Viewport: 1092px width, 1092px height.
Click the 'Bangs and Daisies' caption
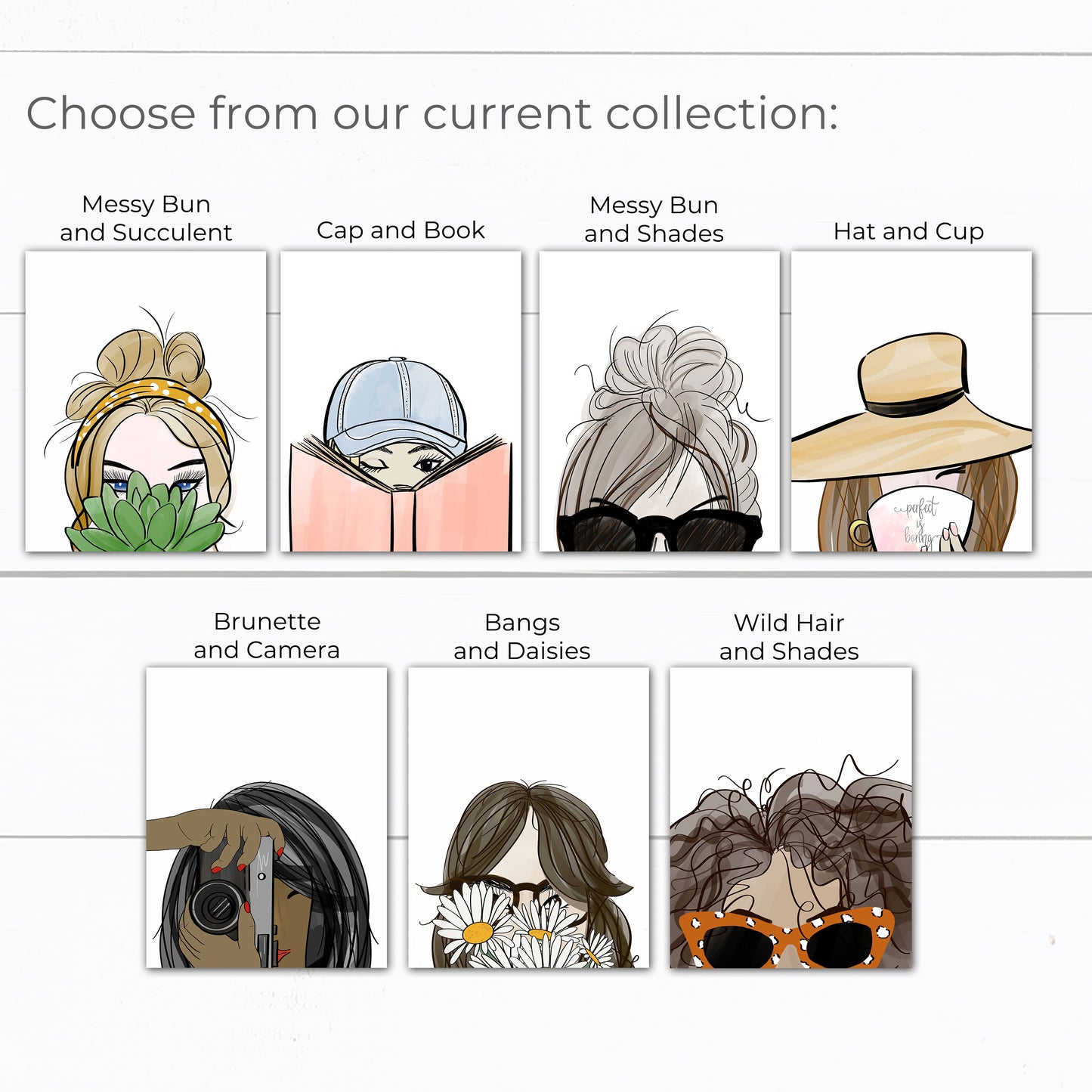click(522, 636)
